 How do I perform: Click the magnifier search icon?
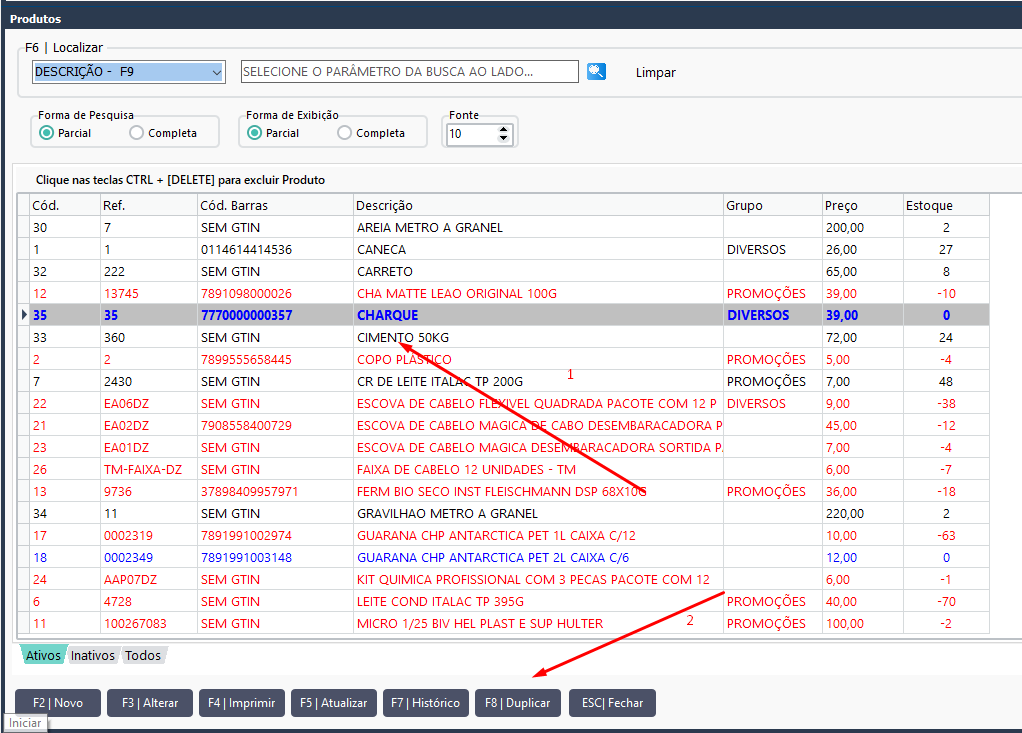tap(596, 72)
